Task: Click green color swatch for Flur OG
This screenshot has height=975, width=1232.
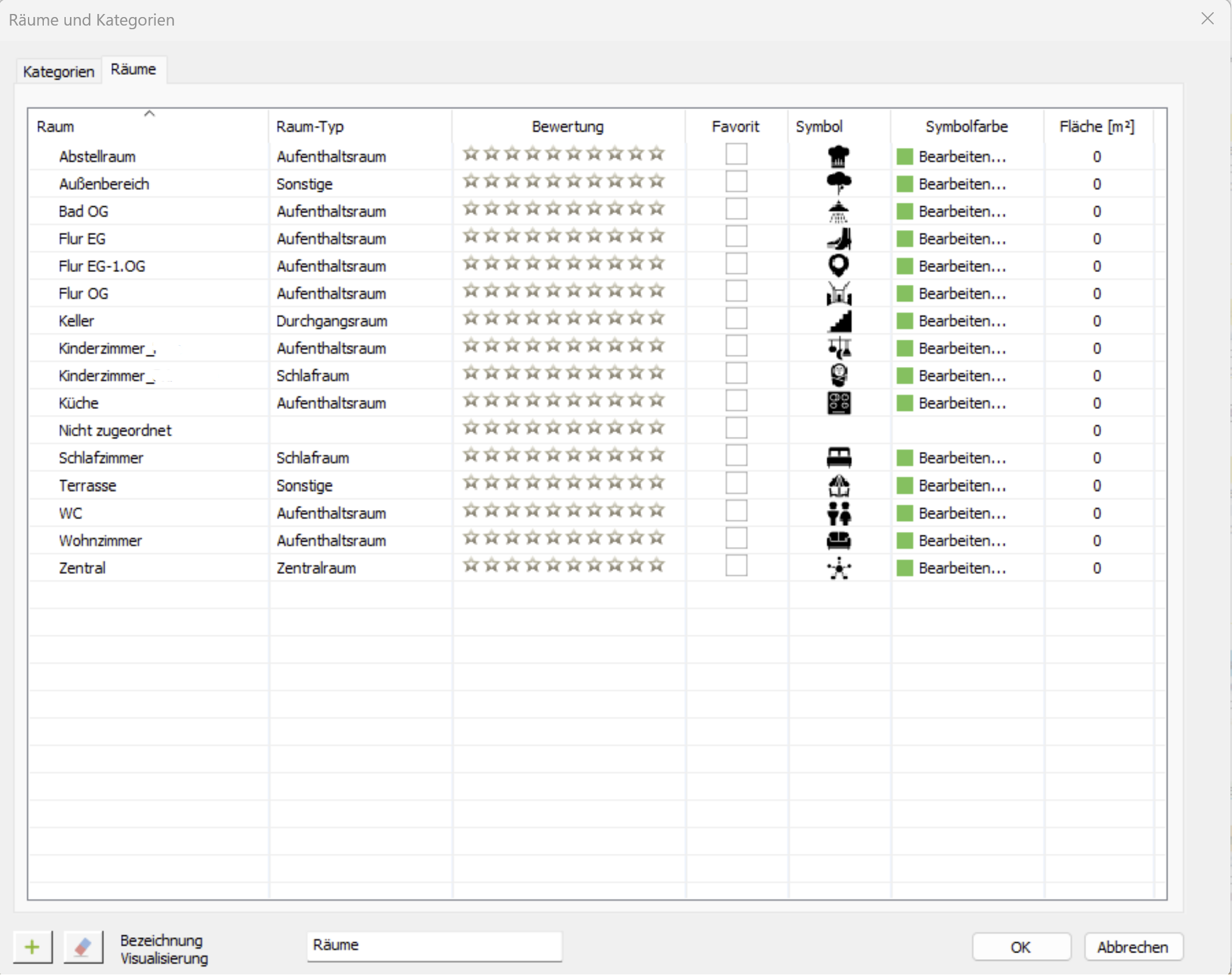Action: point(905,293)
